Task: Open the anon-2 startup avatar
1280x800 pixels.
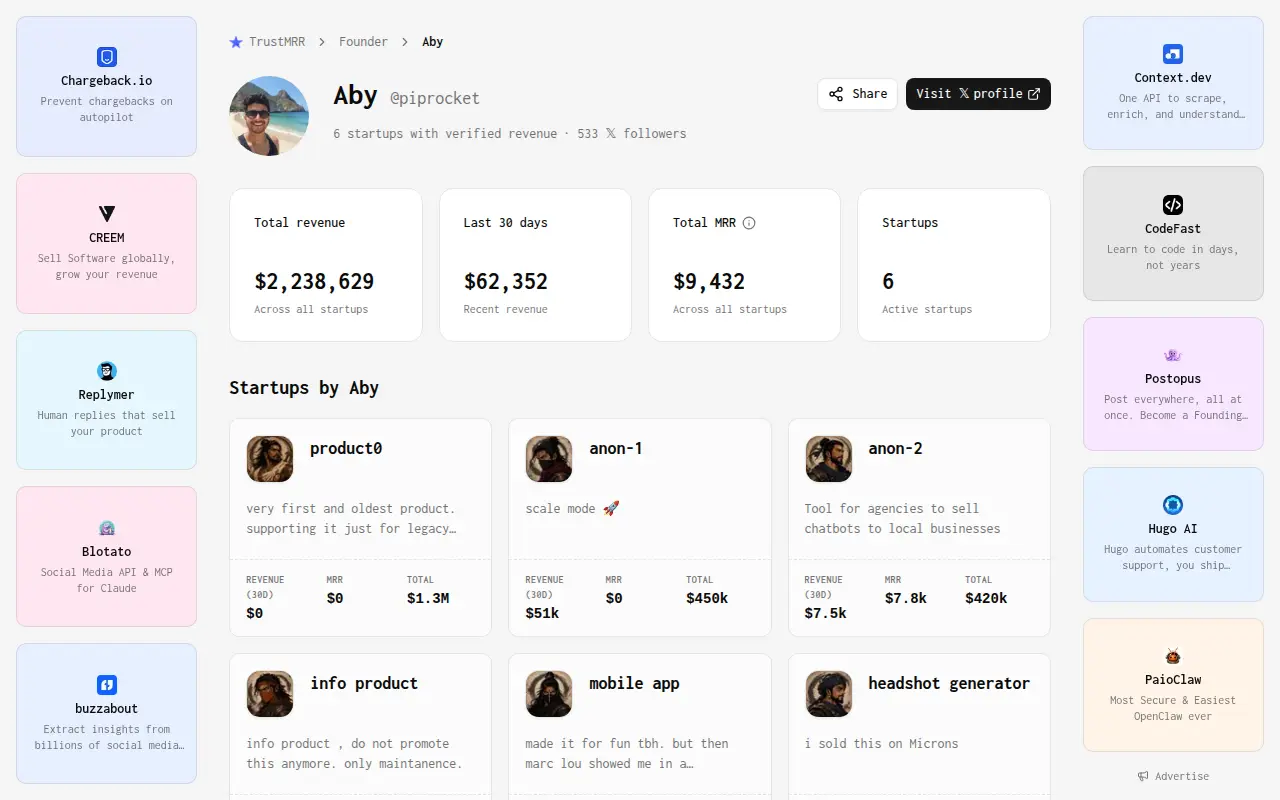Action: pos(829,459)
